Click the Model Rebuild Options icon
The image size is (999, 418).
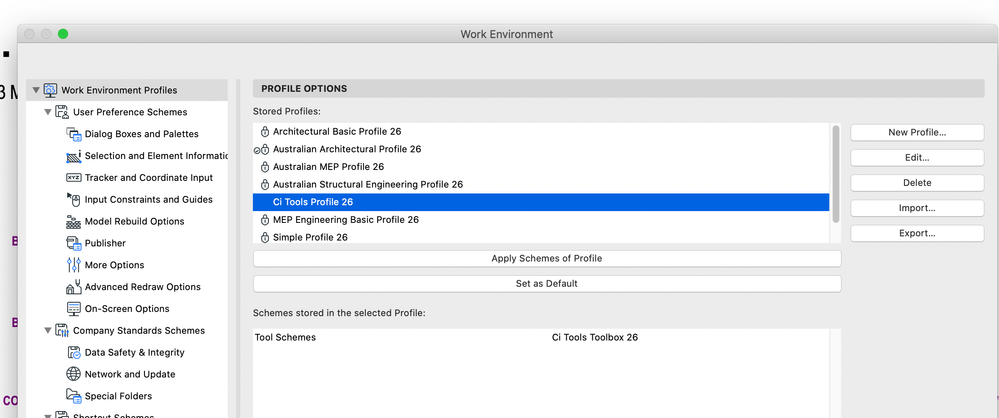coord(74,222)
